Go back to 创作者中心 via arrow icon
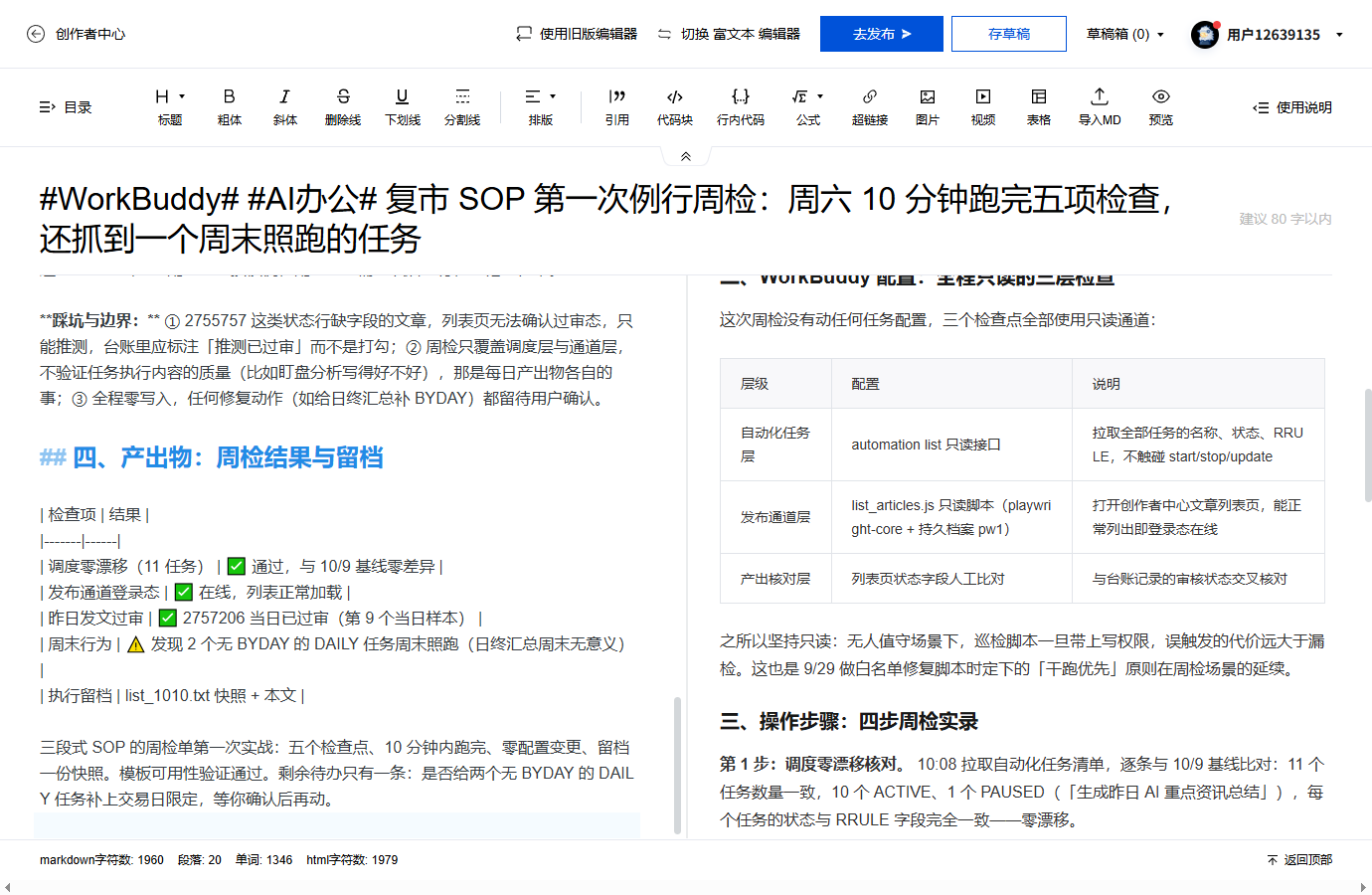 click(36, 34)
